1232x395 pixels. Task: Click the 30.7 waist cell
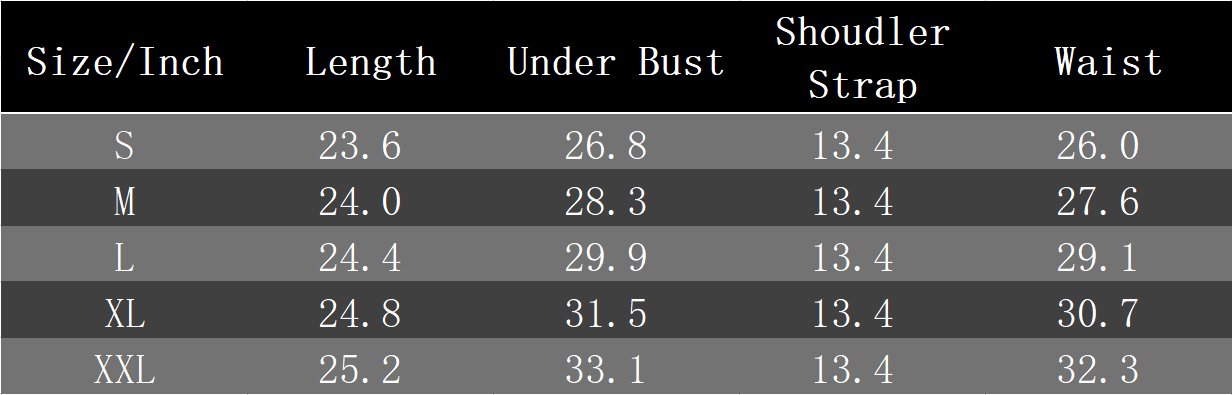click(1098, 315)
